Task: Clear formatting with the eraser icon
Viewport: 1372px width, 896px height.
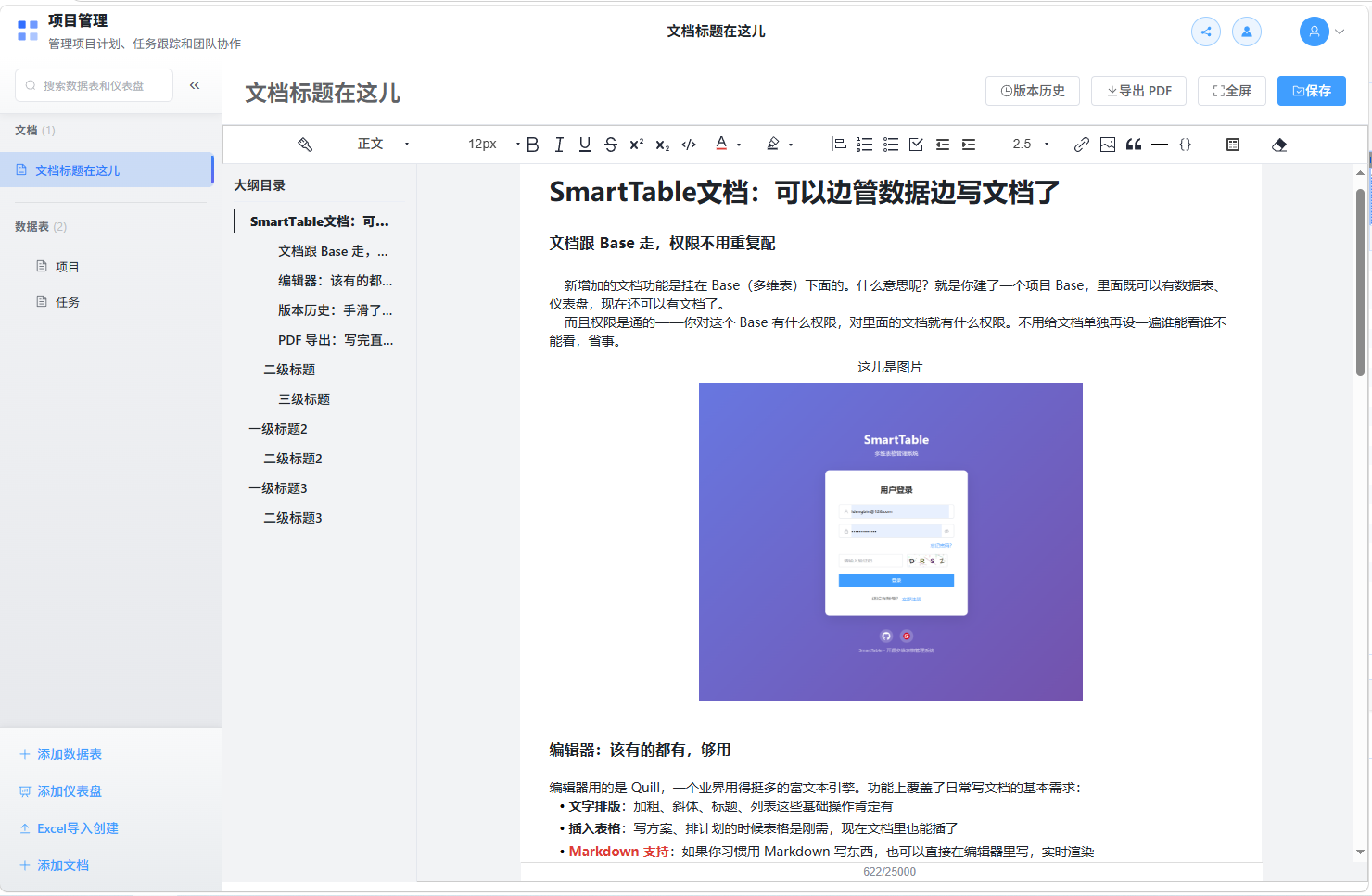Action: coord(1279,145)
